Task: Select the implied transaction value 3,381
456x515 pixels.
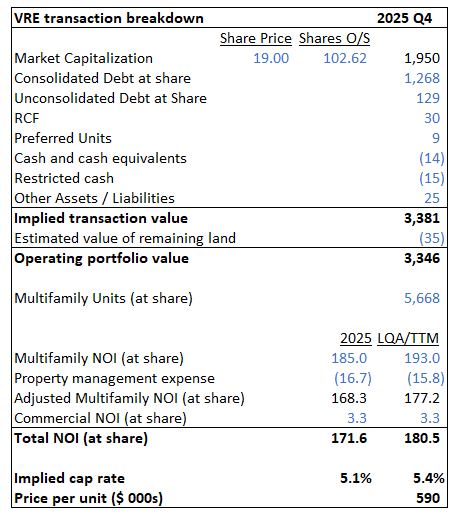Action: (422, 218)
